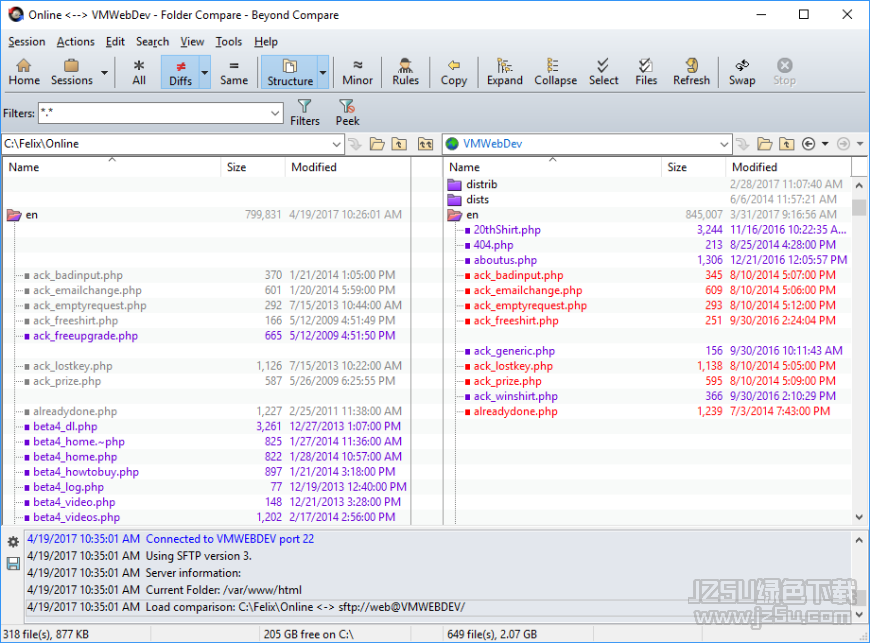The width and height of the screenshot is (870, 643).
Task: Click the Select checkmark icon
Action: (x=603, y=72)
